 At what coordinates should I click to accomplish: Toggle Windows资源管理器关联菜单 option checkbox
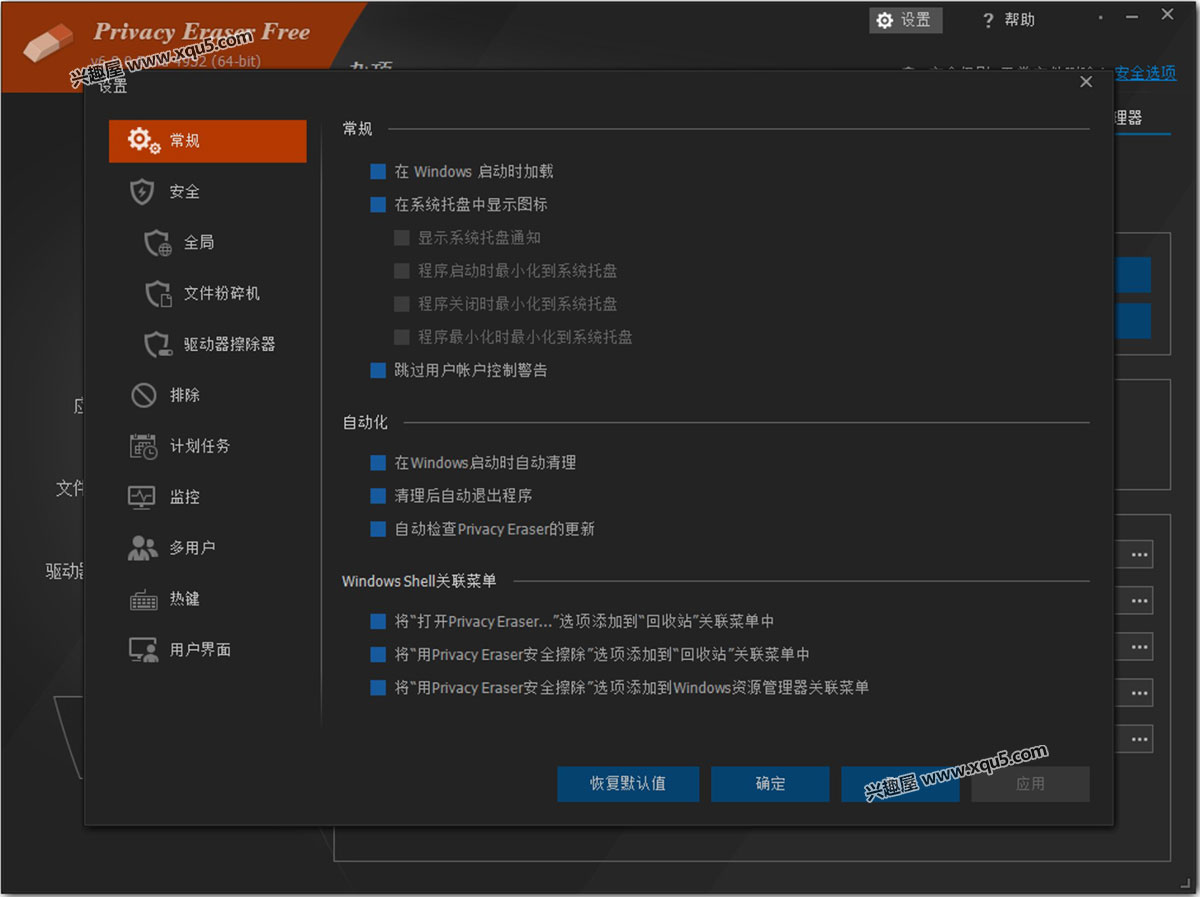(x=378, y=688)
